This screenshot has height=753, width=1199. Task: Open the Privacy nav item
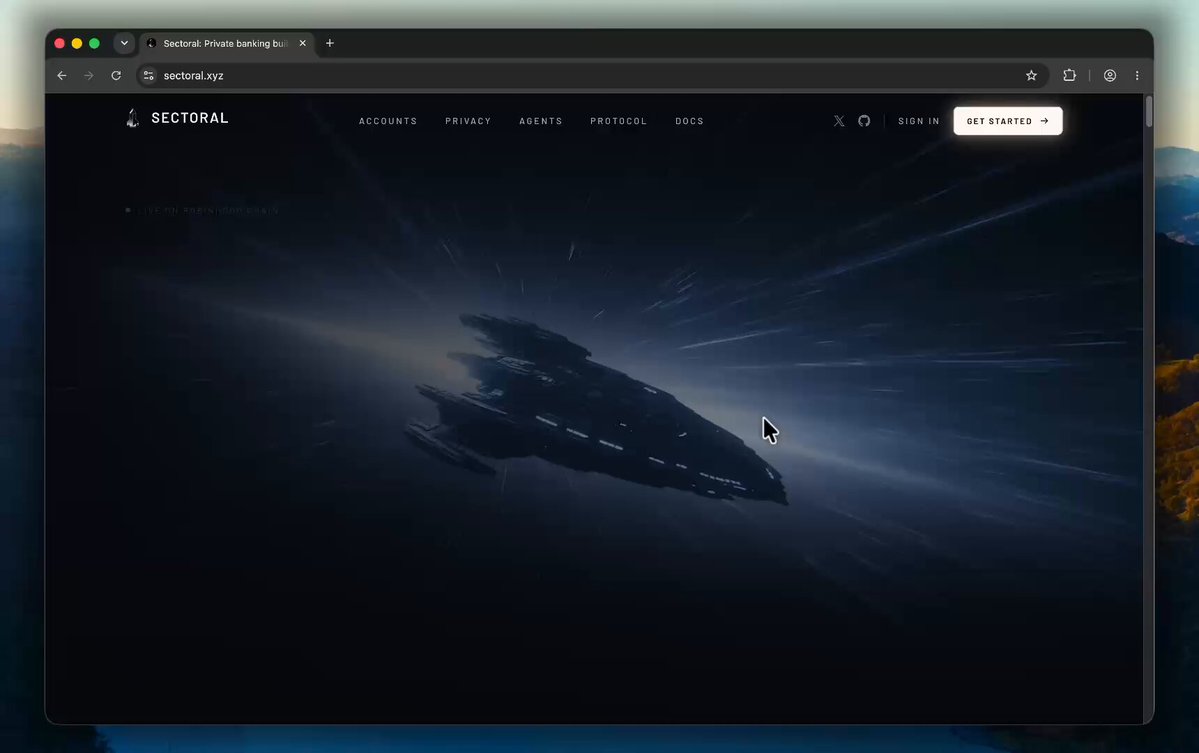click(468, 121)
